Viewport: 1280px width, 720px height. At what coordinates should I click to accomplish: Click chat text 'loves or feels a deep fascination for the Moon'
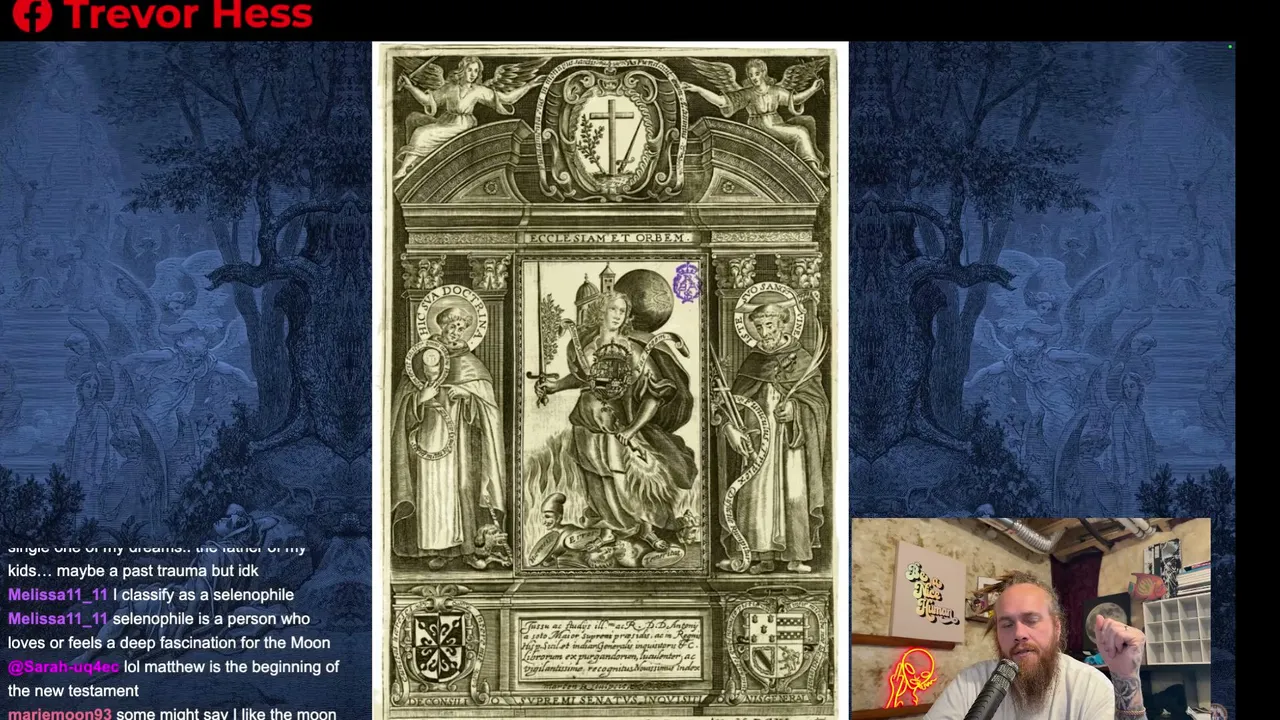[169, 643]
